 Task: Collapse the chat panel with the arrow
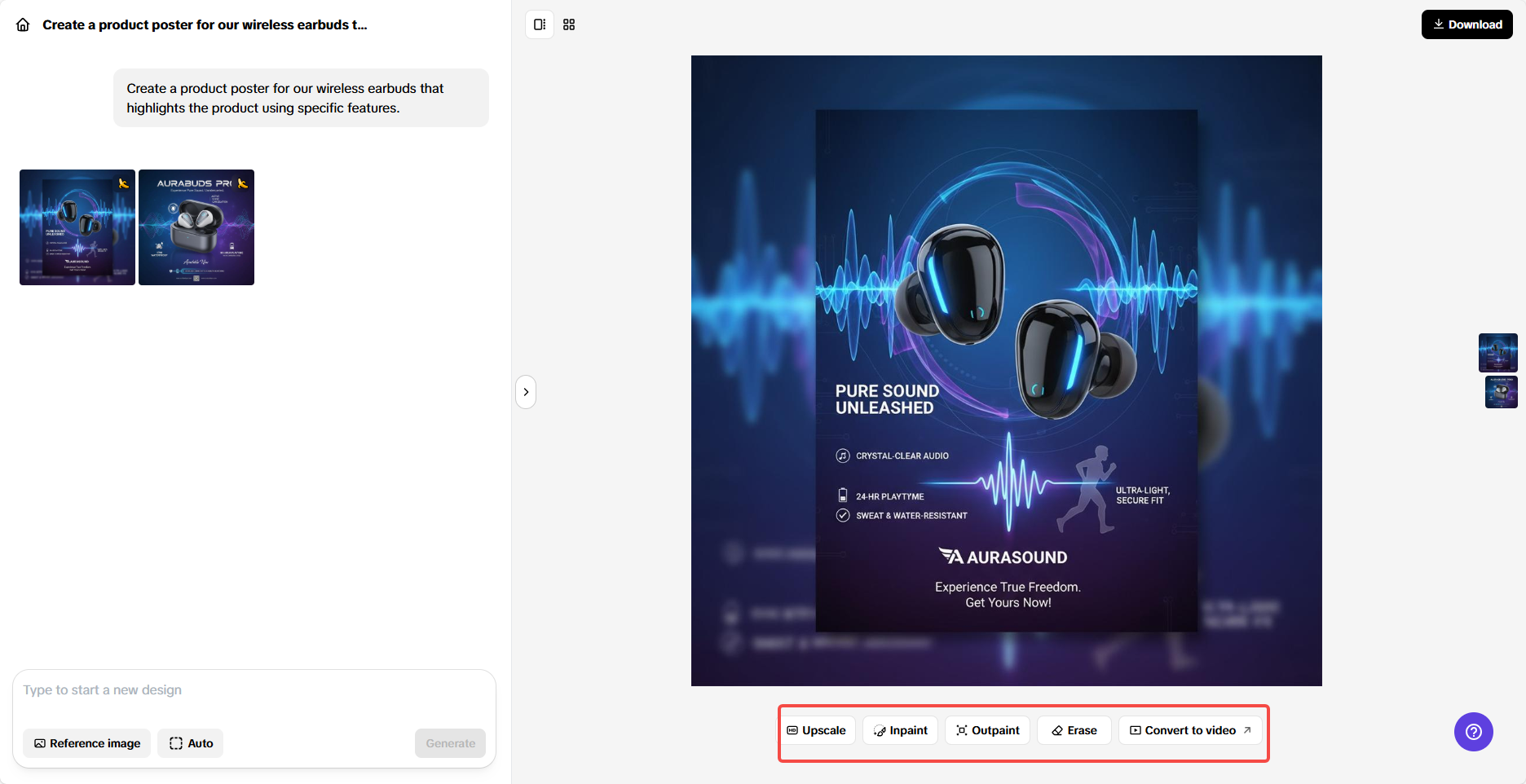click(x=526, y=392)
